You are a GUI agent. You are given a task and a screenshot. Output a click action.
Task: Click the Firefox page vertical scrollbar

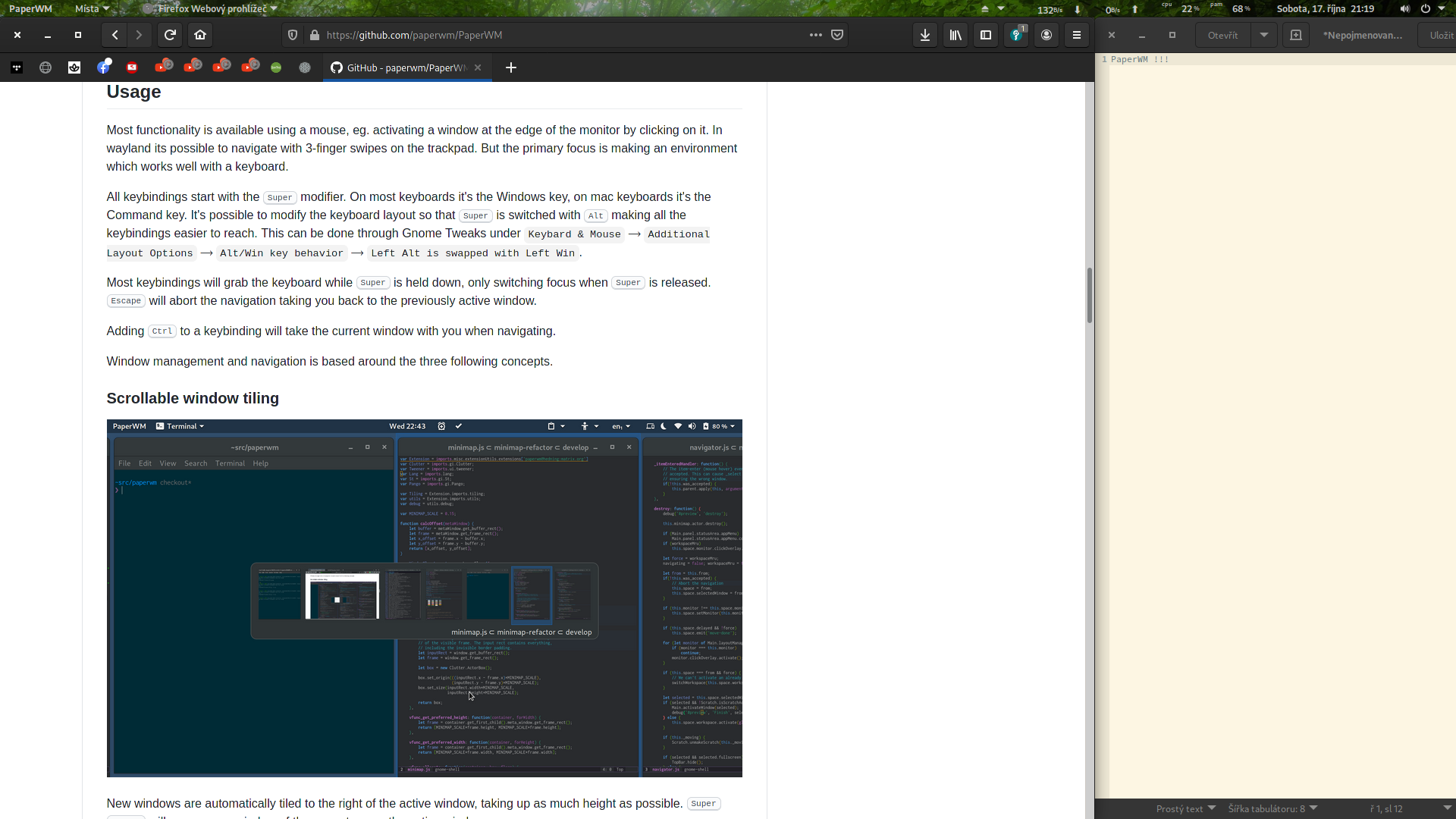point(1090,296)
